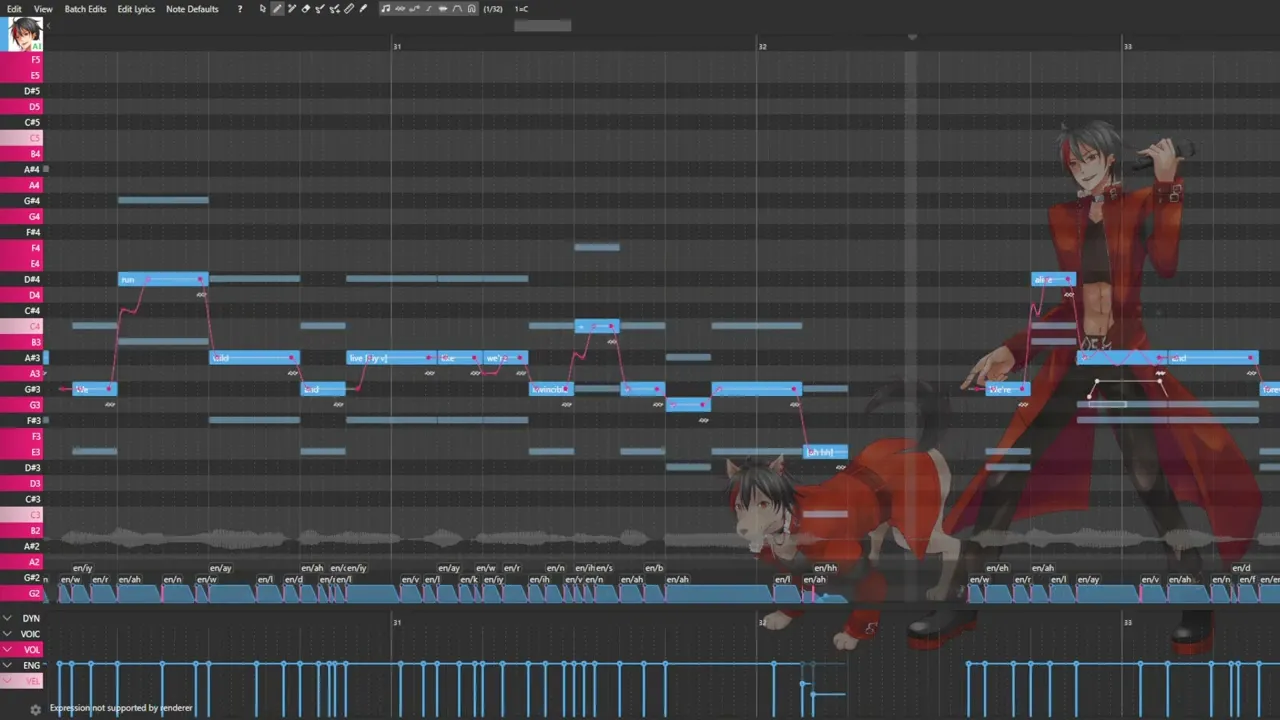Image resolution: width=1280 pixels, height=720 pixels.
Task: Select the "[ah hh]" note on E3
Action: [x=826, y=452]
